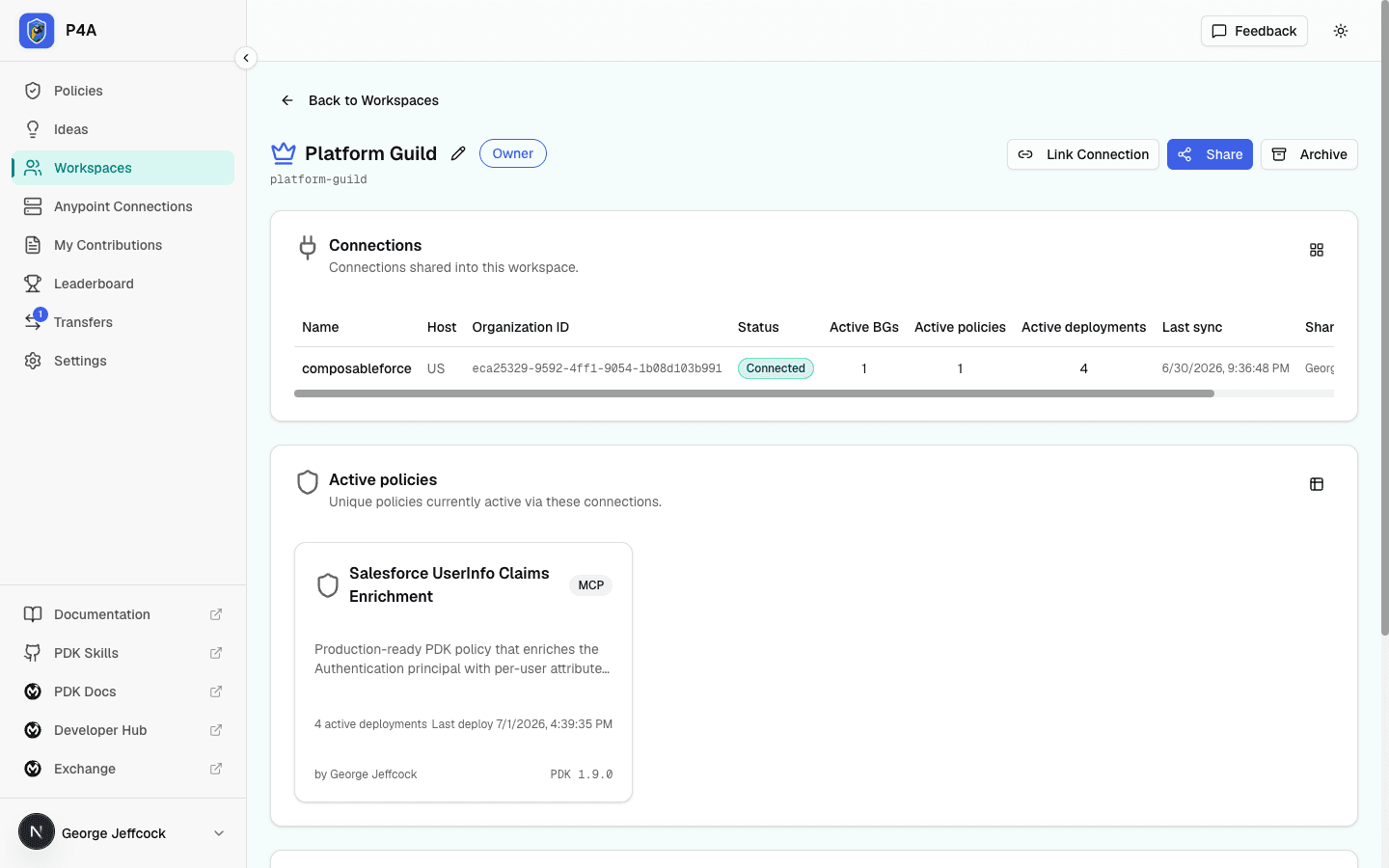
Task: Click the P4A shield logo icon
Action: pos(37,31)
